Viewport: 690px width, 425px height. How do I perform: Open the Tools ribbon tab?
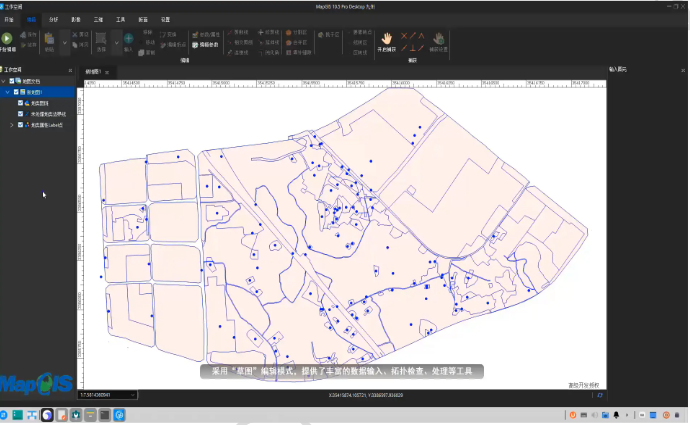click(x=121, y=20)
